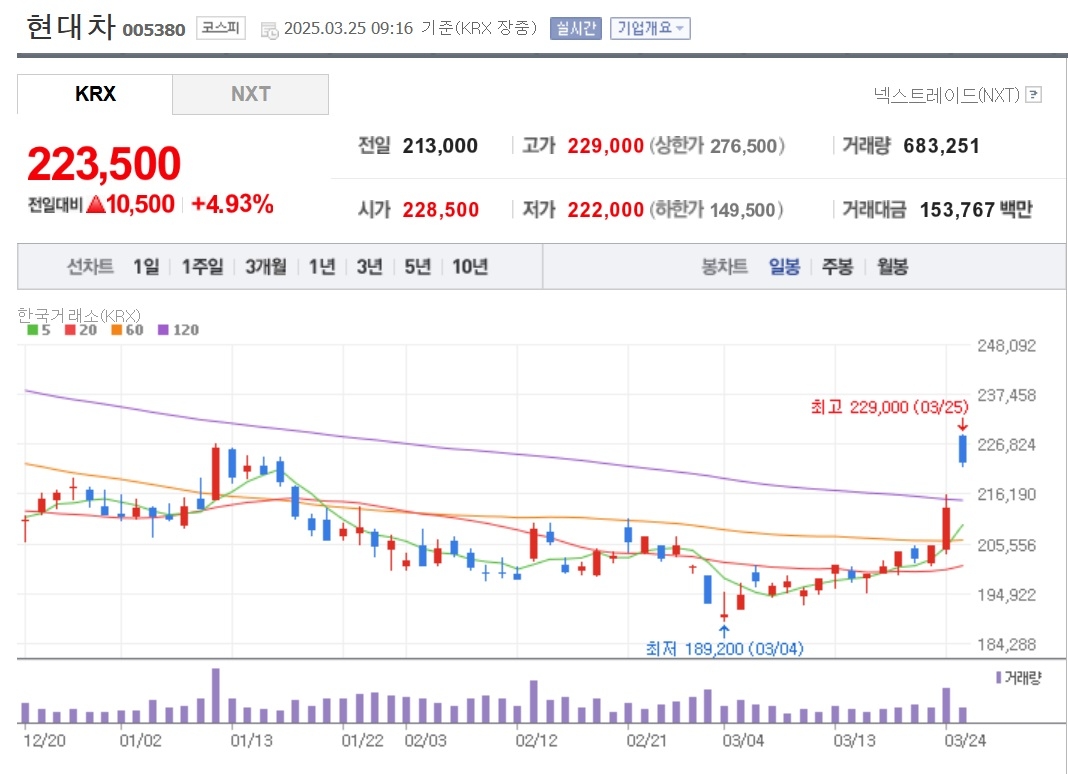Click the 248,092 price axis label
Viewport: 1068px width, 774px height.
[1006, 346]
